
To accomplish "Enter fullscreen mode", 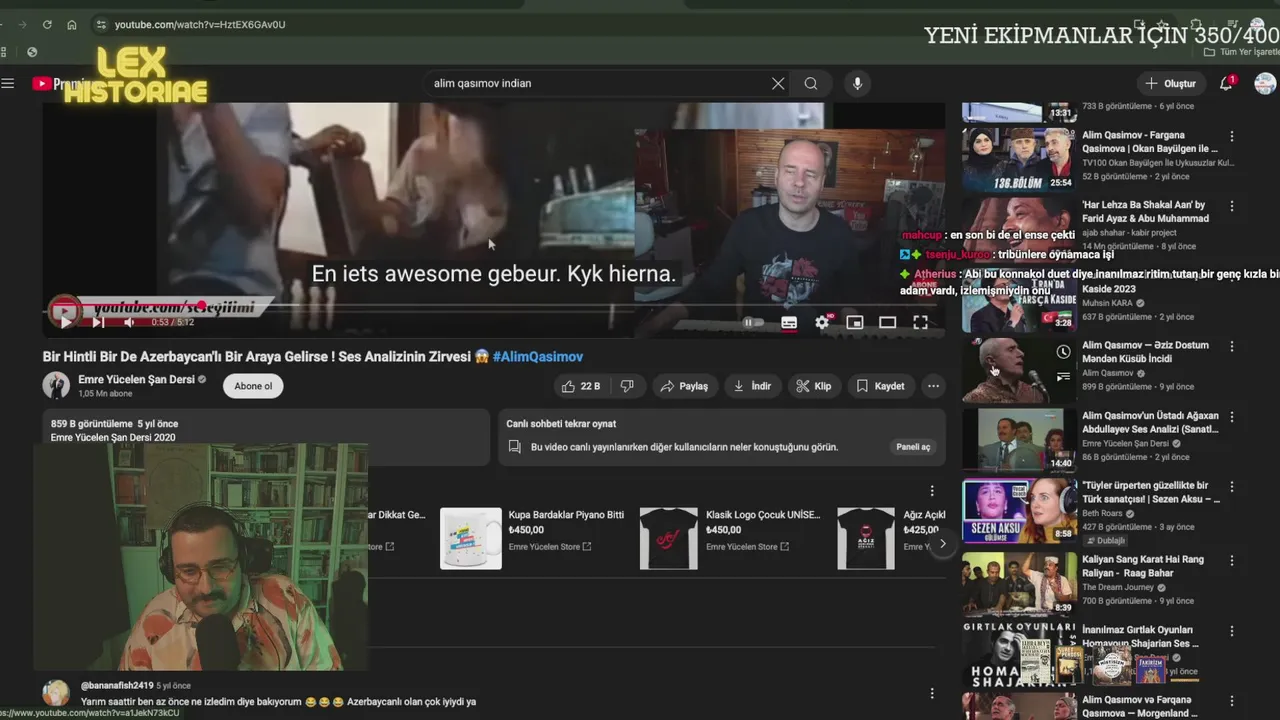I will coord(920,322).
